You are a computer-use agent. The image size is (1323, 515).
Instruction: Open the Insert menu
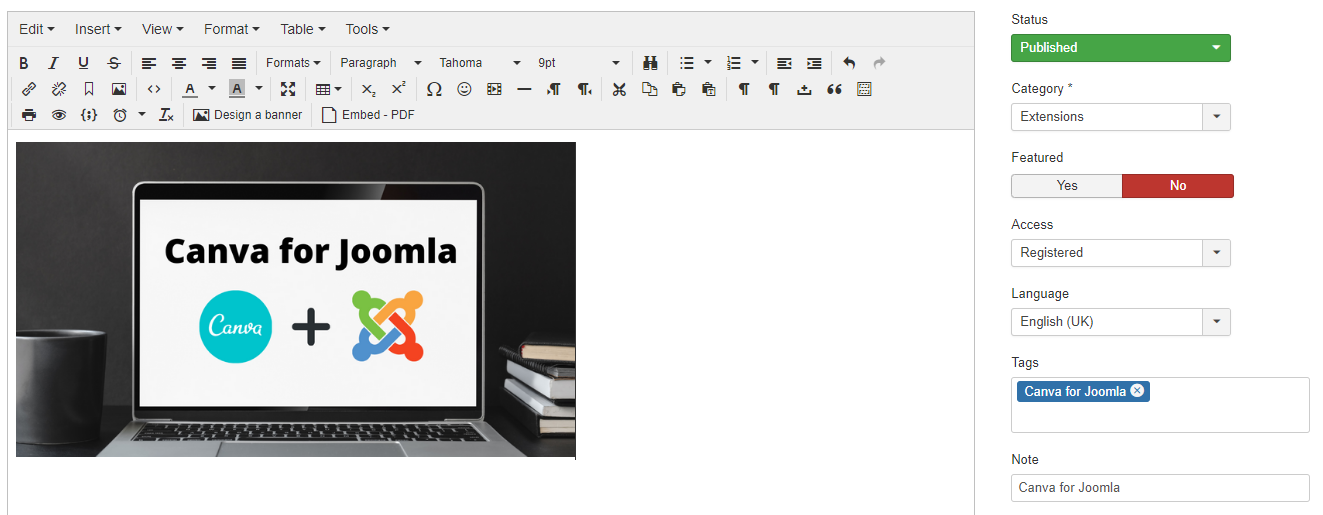(98, 30)
